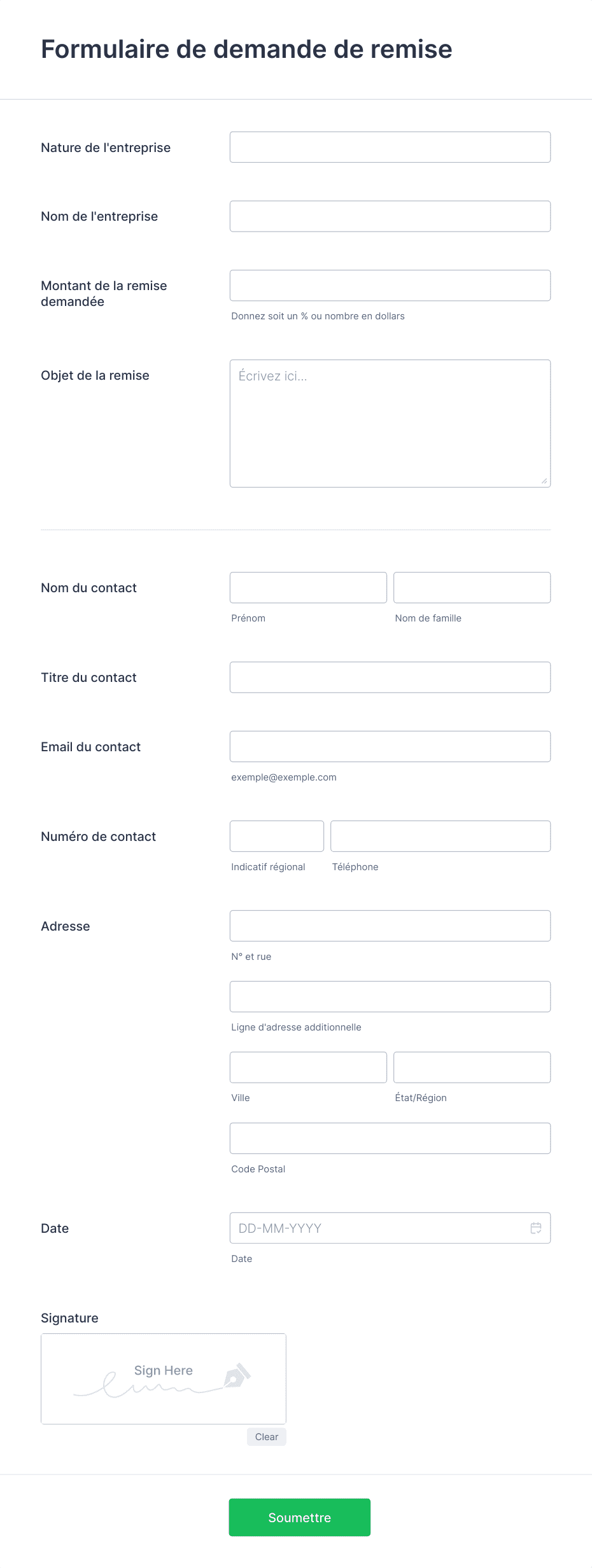592x1568 pixels.
Task: Focus the Indicatif régional box
Action: click(277, 836)
